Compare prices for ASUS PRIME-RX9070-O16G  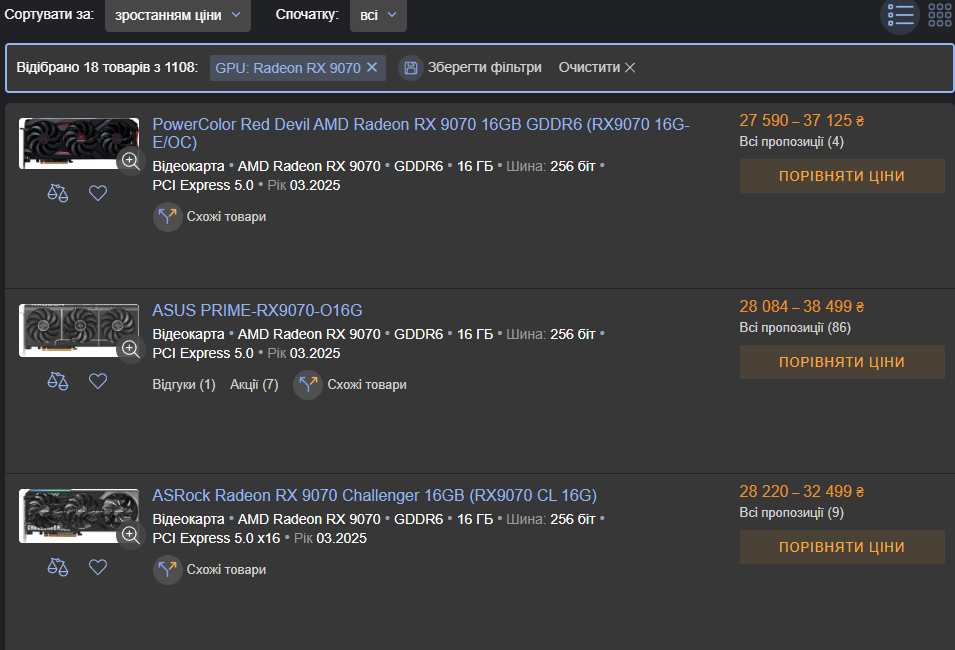842,362
